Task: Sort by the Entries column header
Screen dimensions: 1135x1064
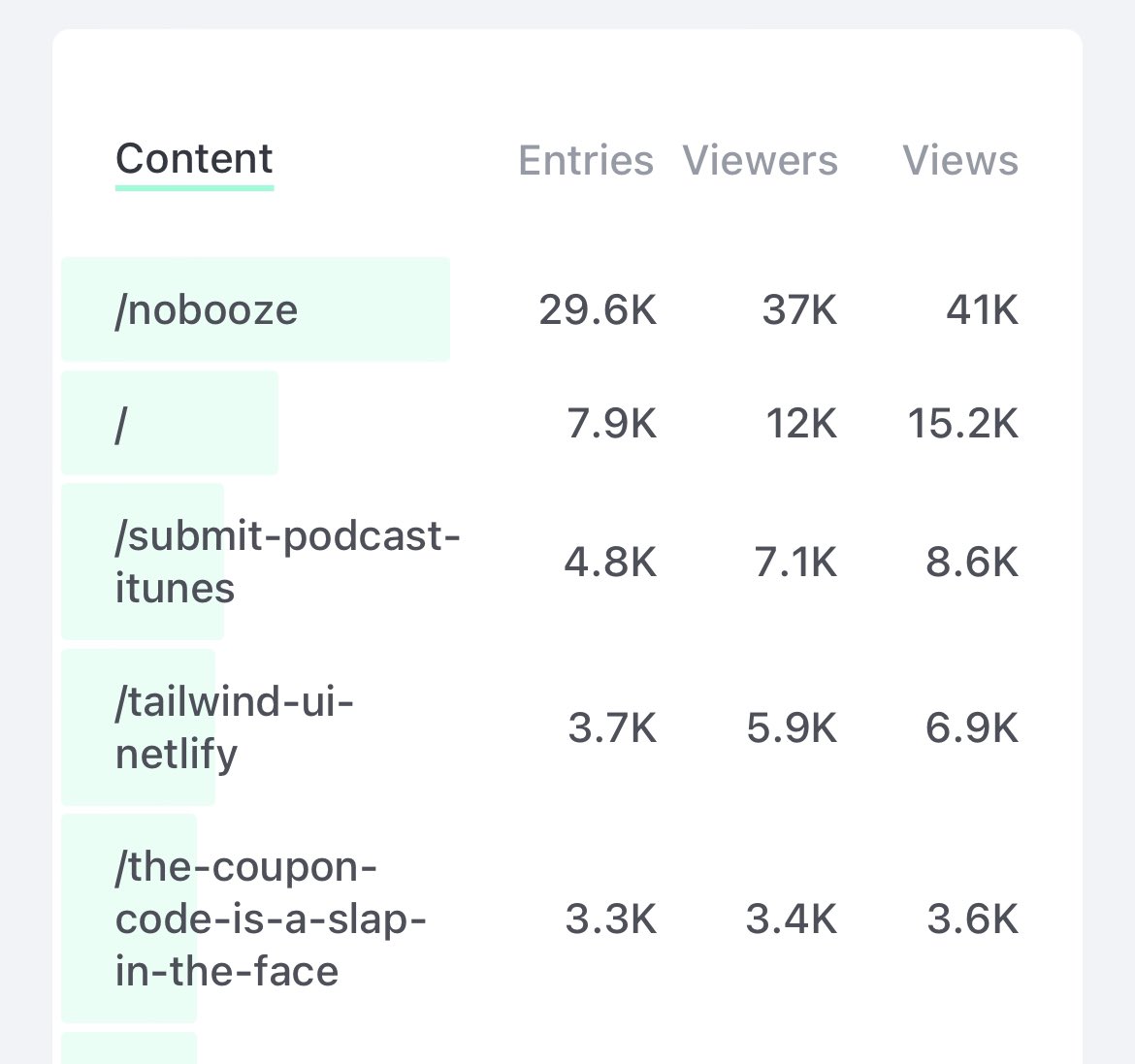Action: click(586, 161)
